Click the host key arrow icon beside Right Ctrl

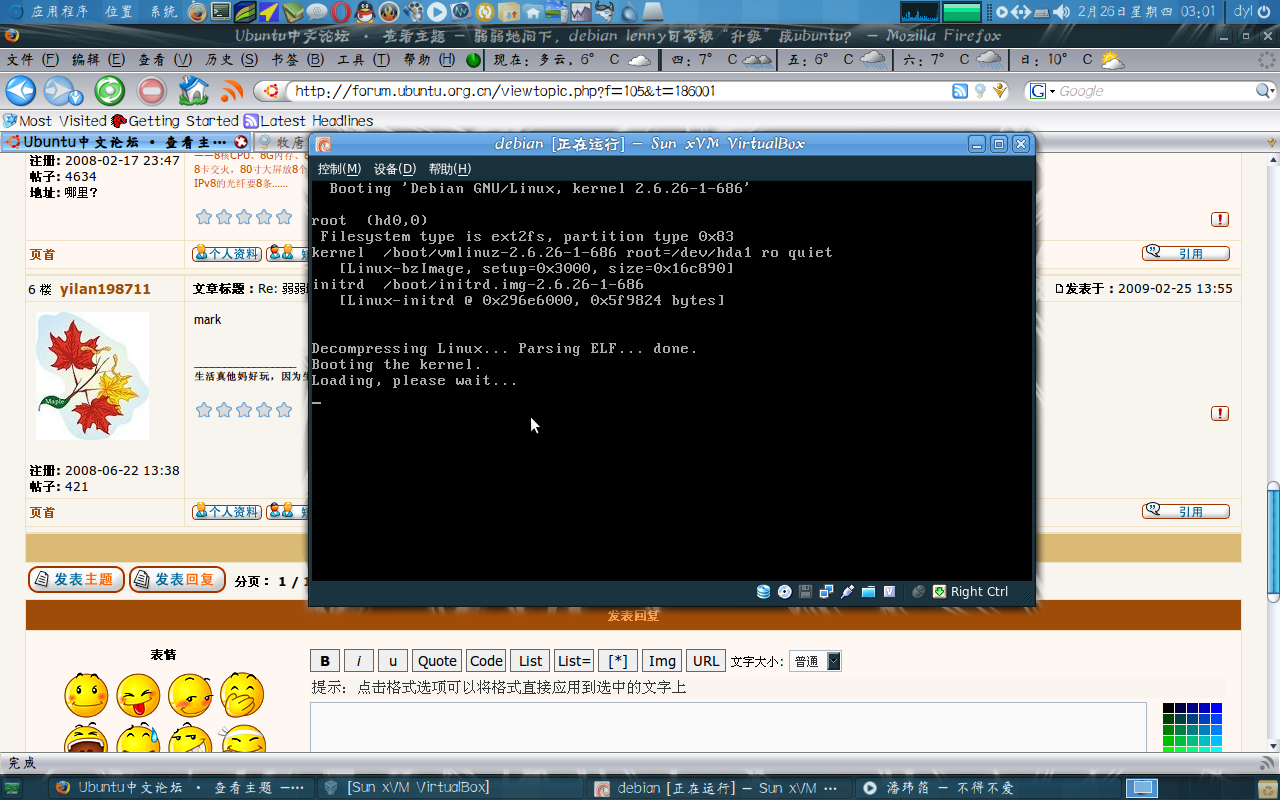coord(939,591)
